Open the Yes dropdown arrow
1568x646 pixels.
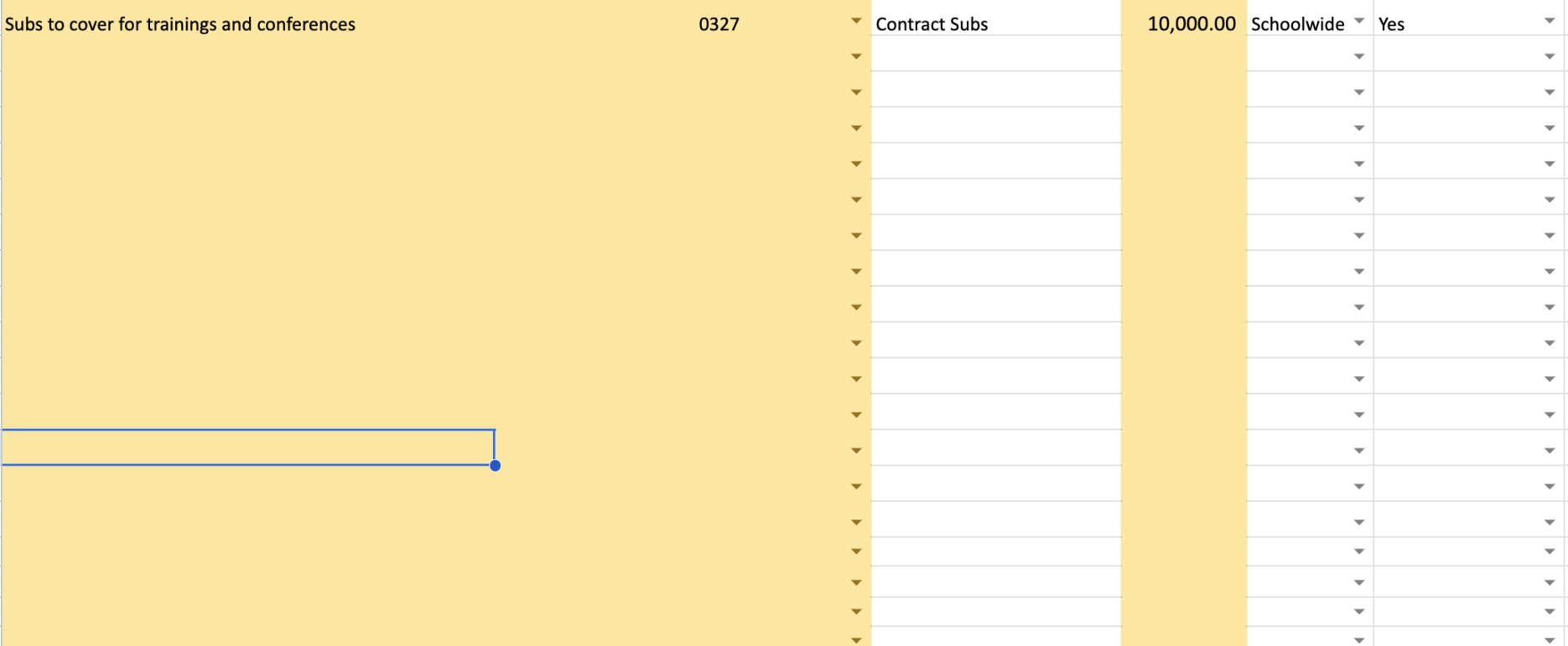pyautogui.click(x=1550, y=20)
